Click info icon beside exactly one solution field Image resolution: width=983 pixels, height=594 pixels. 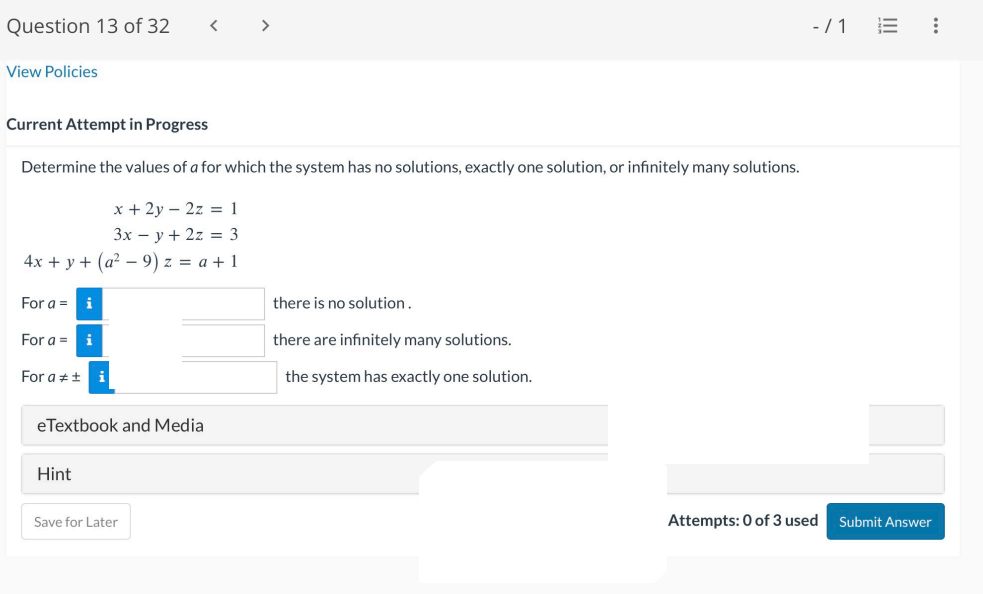point(101,377)
